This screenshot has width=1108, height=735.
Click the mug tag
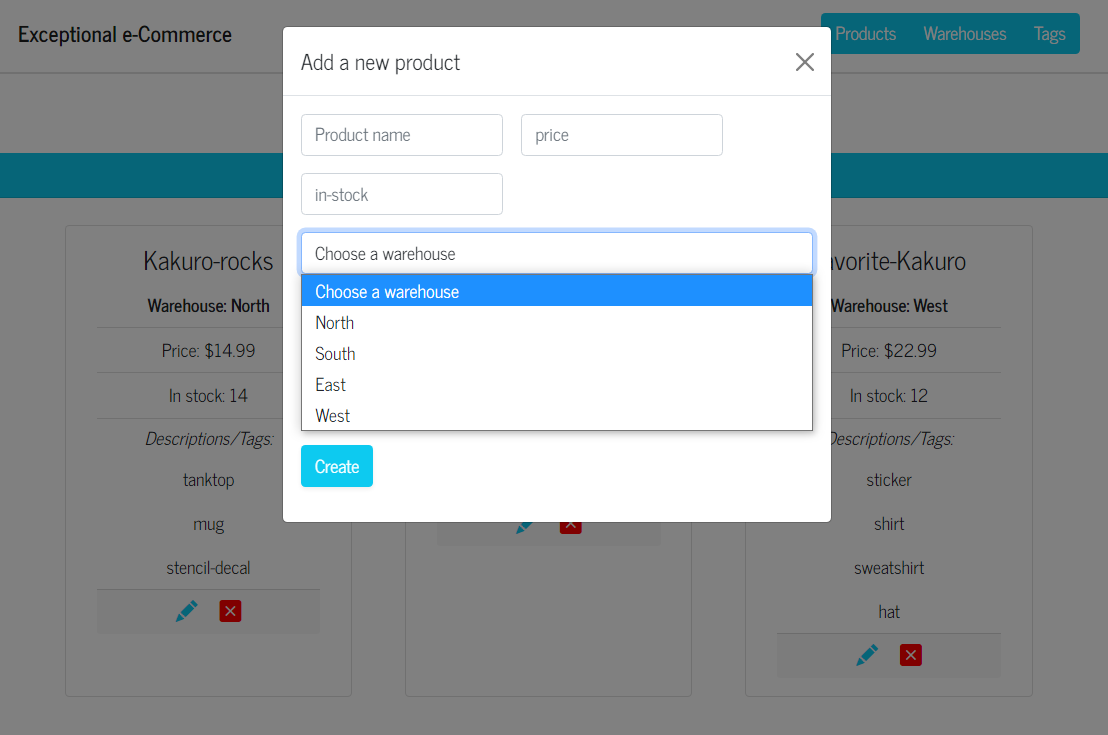click(208, 524)
